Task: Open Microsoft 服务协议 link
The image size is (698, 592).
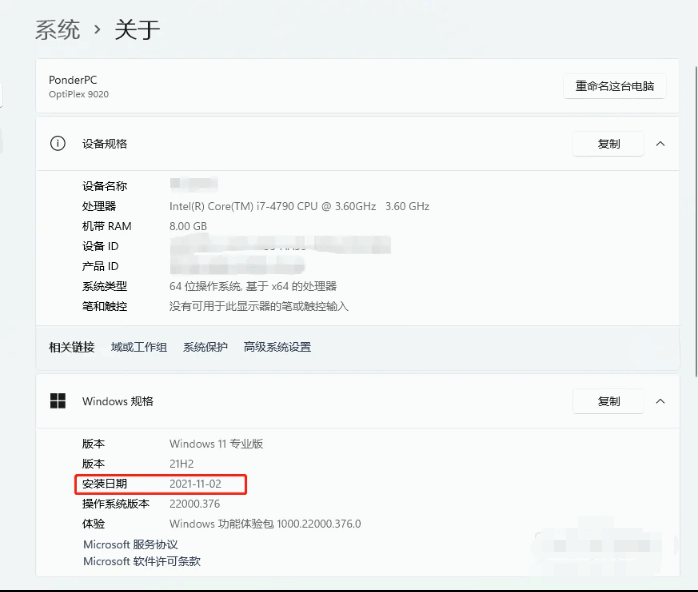Action: point(130,544)
